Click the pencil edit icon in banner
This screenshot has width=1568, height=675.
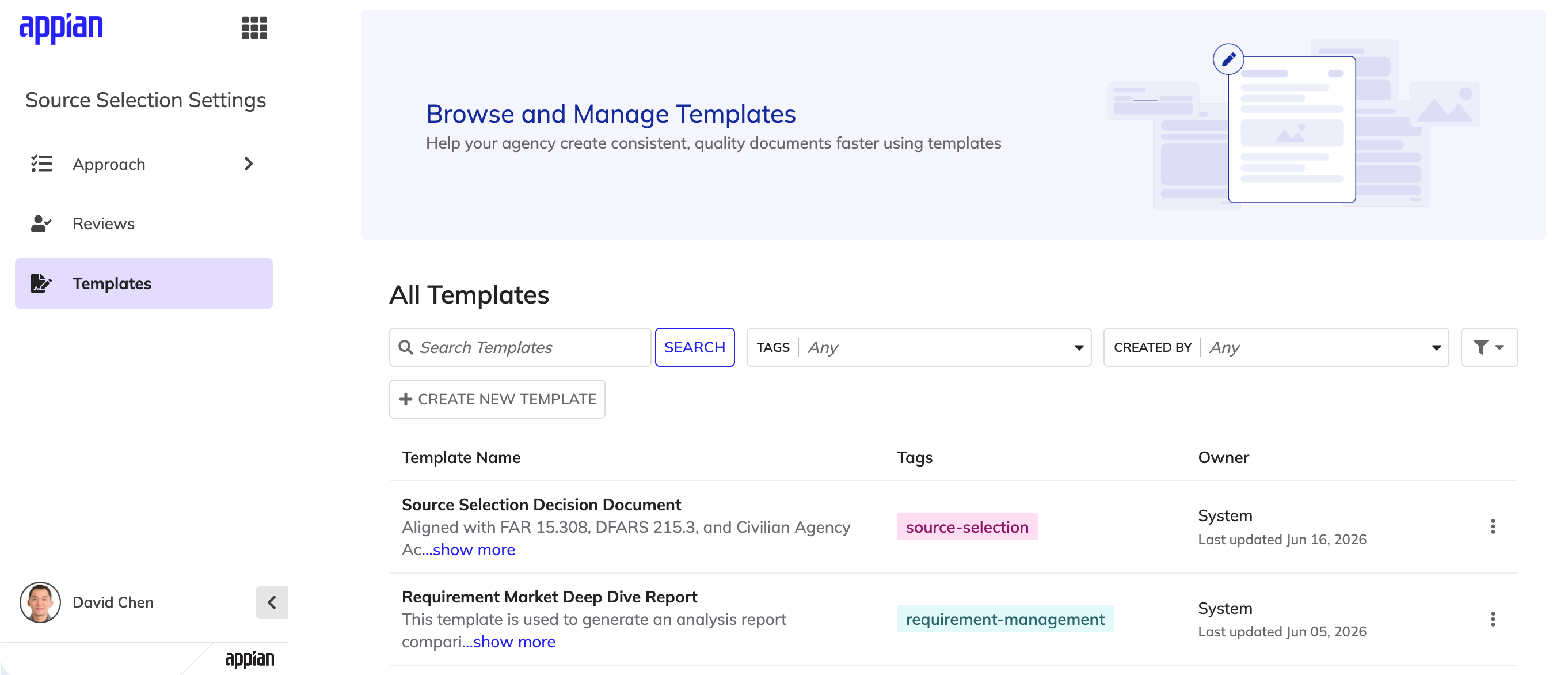(x=1228, y=59)
